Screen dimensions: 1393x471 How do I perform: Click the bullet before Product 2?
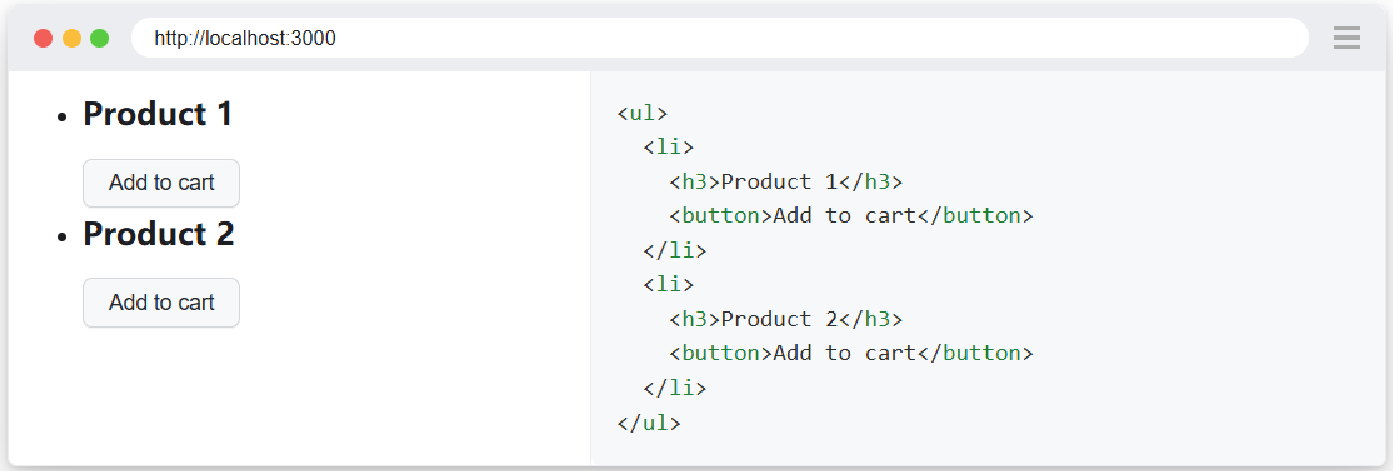click(63, 237)
